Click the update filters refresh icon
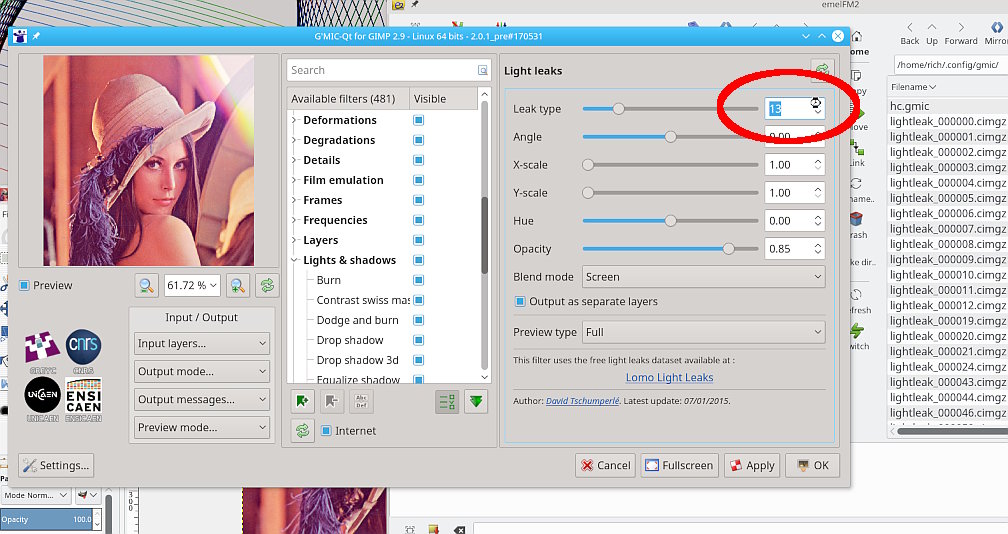The height and width of the screenshot is (534, 1008). tap(302, 431)
